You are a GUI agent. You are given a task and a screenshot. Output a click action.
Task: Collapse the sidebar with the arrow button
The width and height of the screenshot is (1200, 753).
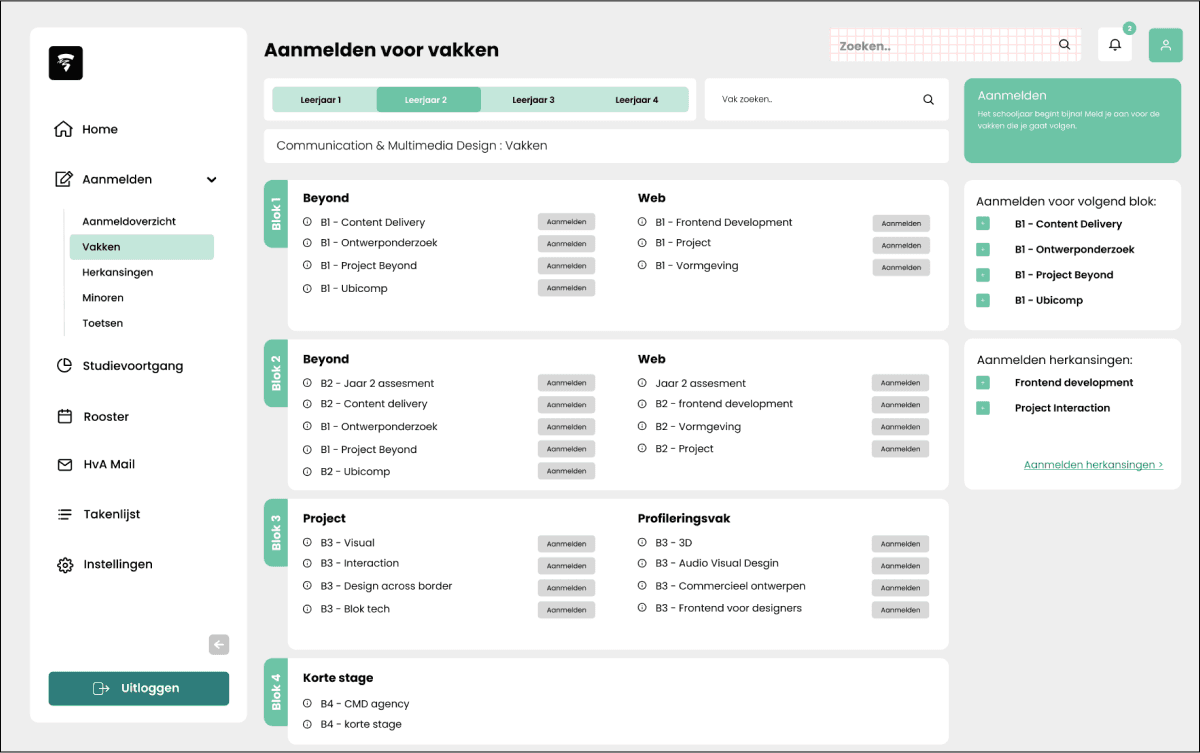[x=219, y=645]
